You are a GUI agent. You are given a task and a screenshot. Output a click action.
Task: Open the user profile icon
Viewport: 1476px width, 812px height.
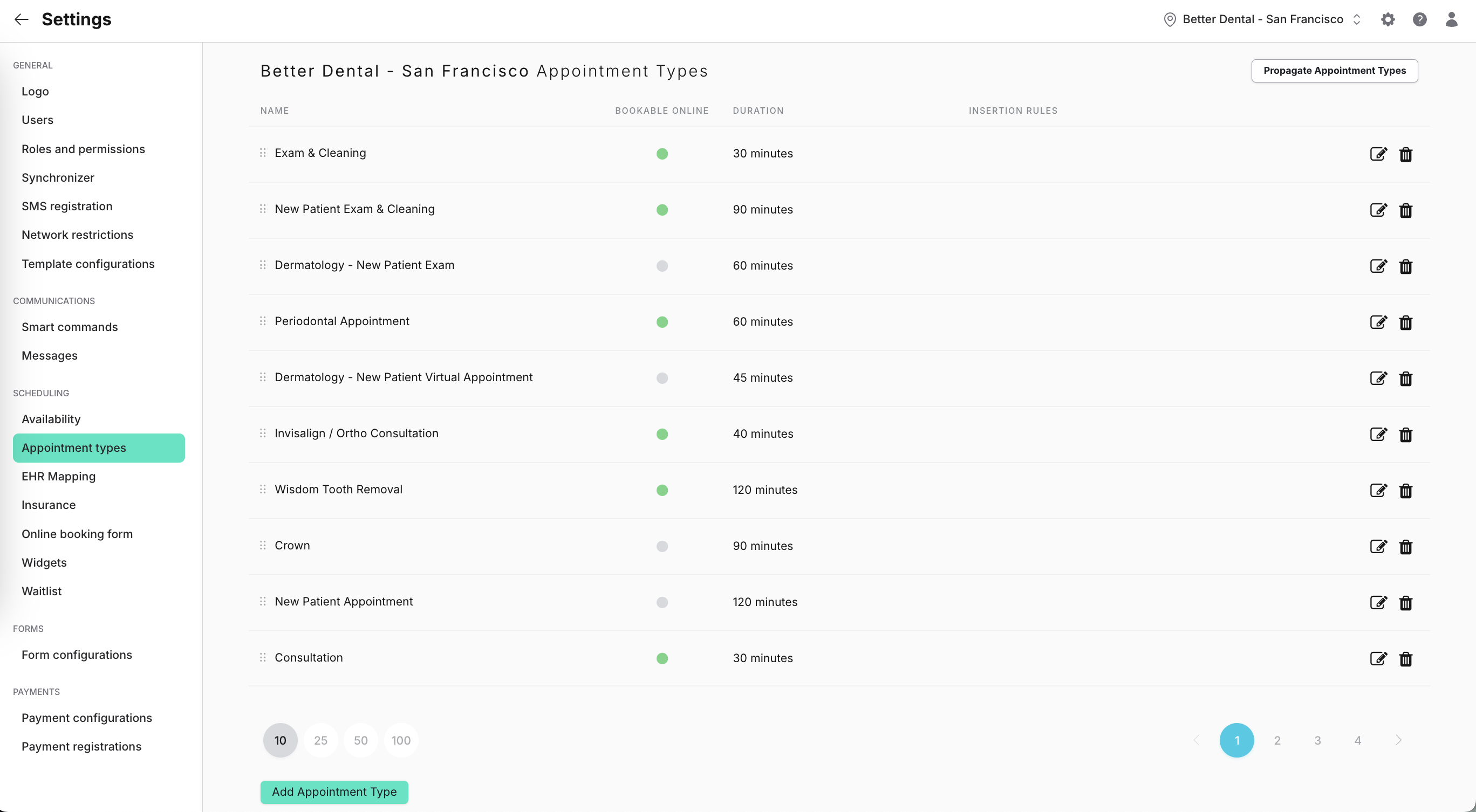pos(1451,19)
